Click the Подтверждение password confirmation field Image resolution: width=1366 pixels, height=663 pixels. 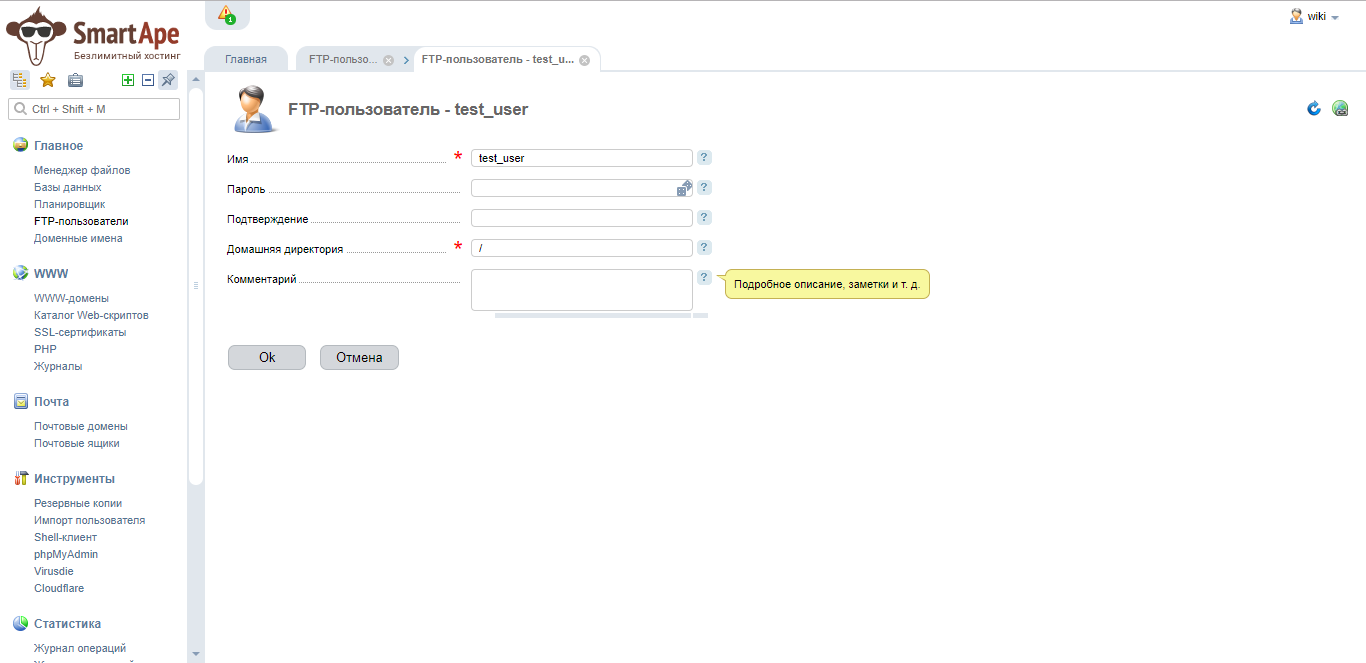pos(581,218)
